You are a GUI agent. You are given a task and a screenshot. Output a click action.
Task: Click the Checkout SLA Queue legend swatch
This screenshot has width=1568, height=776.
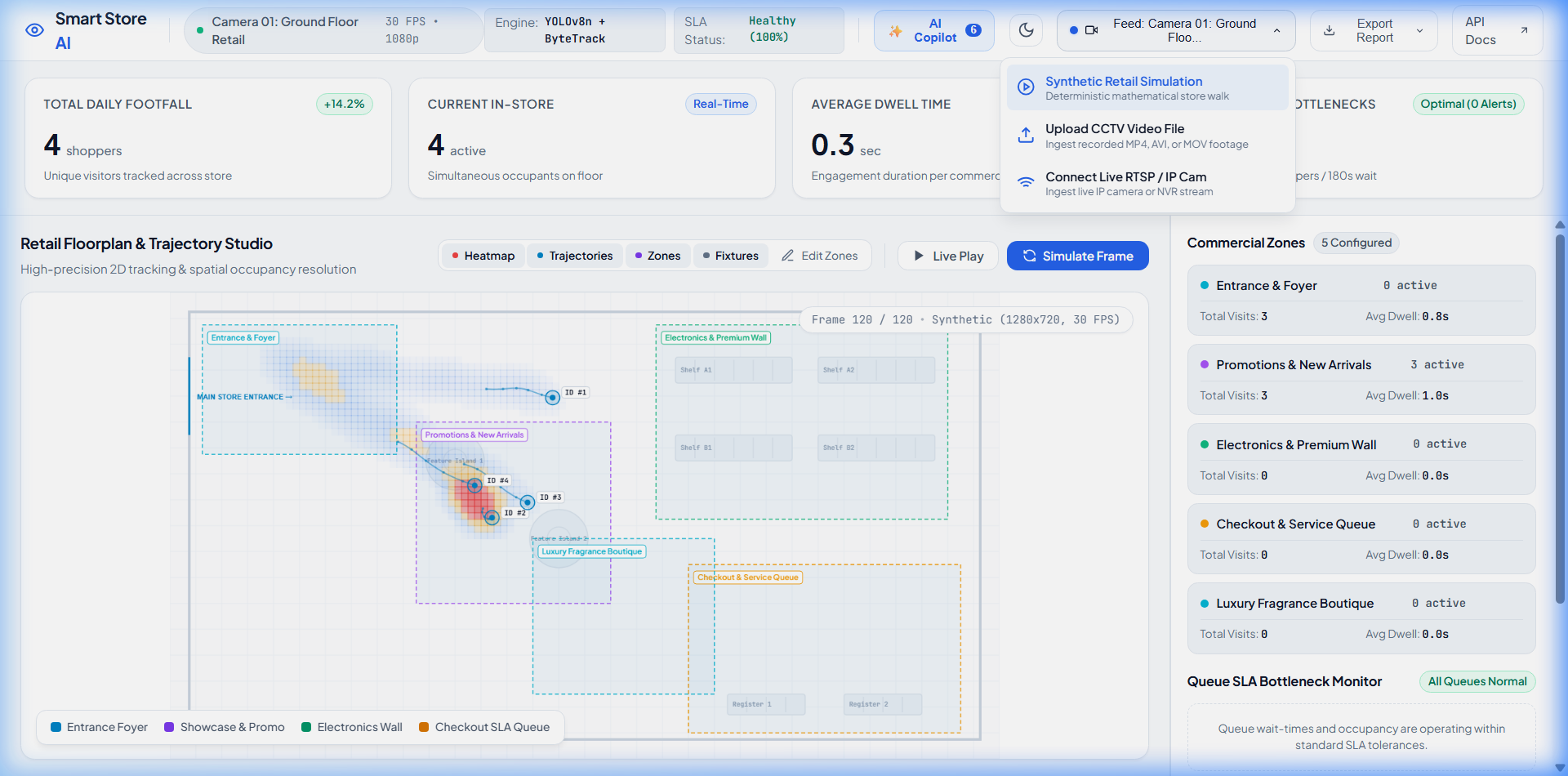(424, 727)
